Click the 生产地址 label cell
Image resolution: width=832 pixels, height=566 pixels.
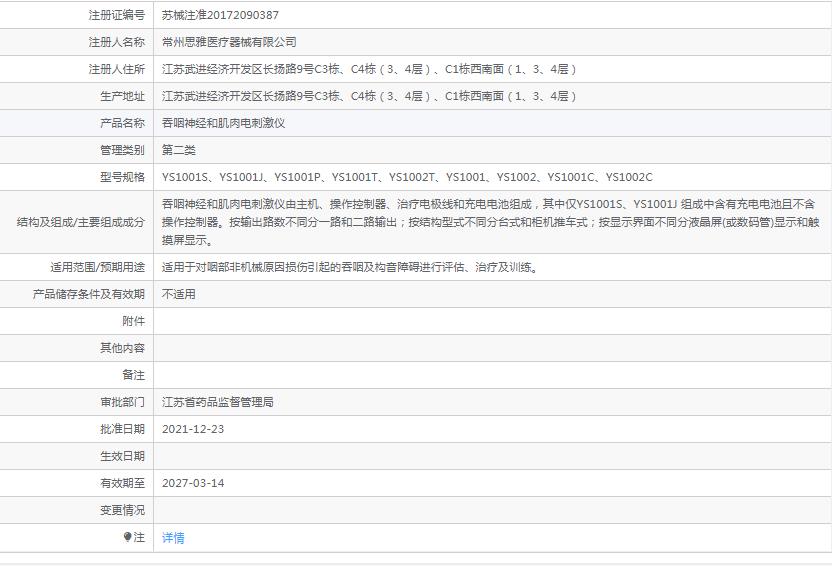tap(76, 96)
